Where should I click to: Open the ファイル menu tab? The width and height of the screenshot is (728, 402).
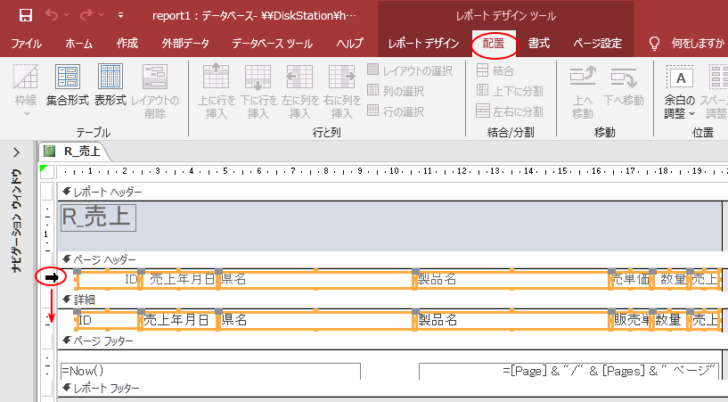point(26,44)
